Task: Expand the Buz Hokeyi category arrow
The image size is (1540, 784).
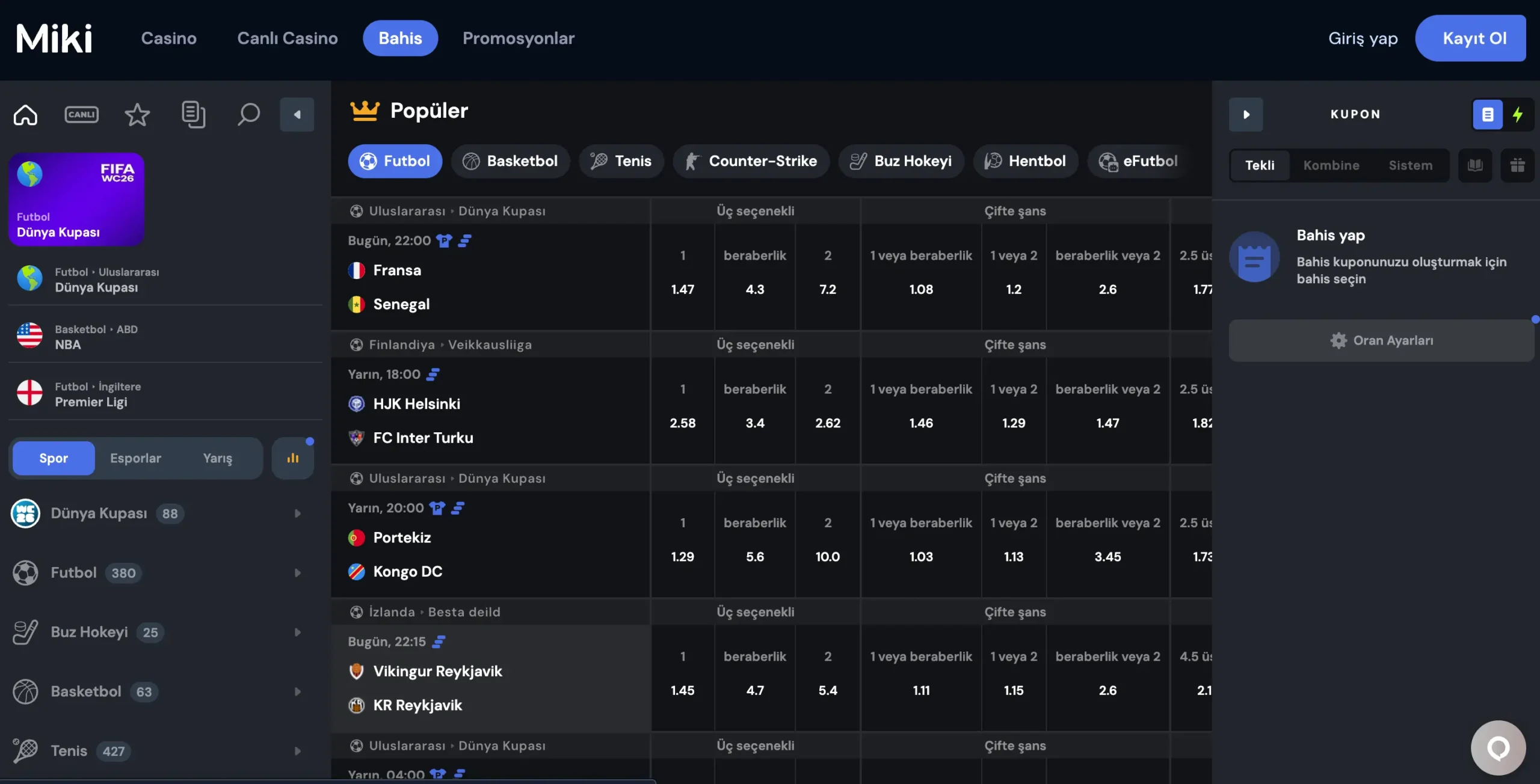Action: point(297,632)
